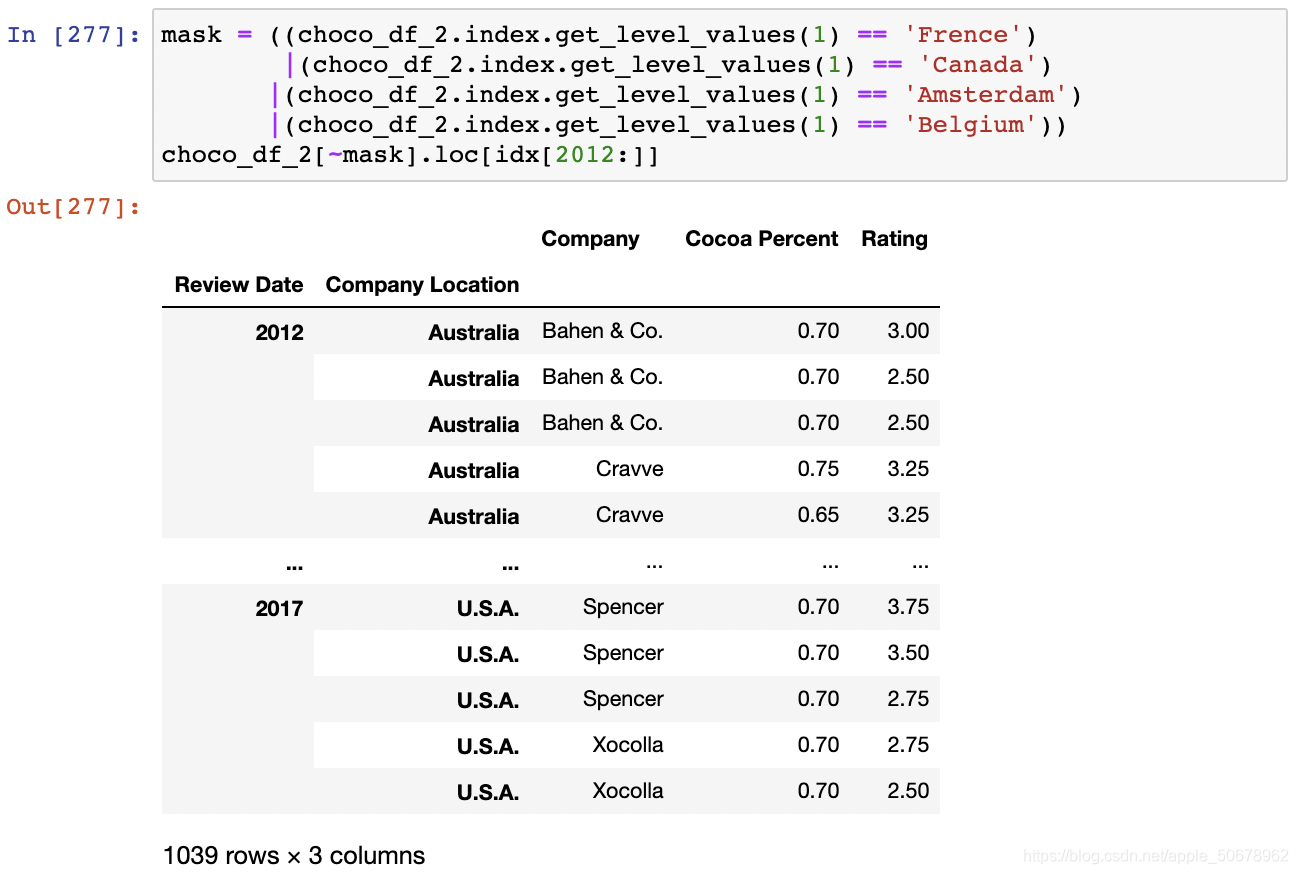Select the Out[277] output prompt

point(73,207)
